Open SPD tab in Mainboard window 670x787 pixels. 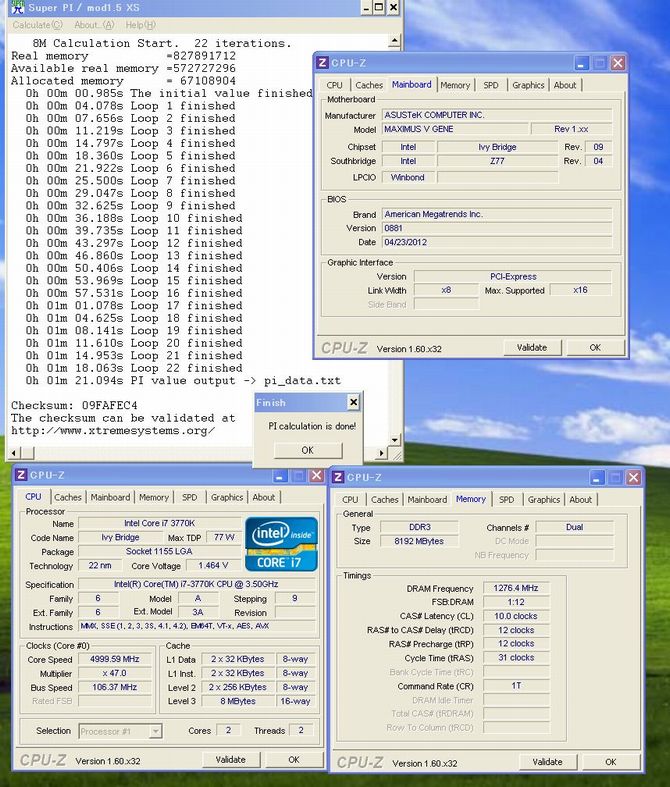(491, 85)
